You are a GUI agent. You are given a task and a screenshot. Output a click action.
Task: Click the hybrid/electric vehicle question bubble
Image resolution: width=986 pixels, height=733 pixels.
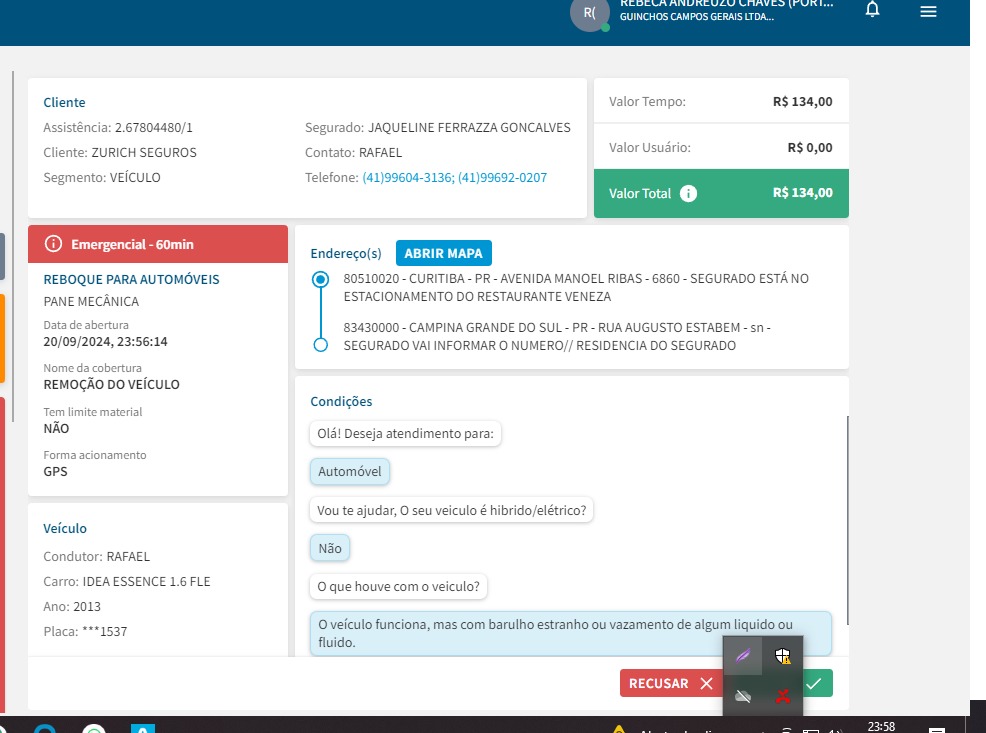click(x=451, y=510)
